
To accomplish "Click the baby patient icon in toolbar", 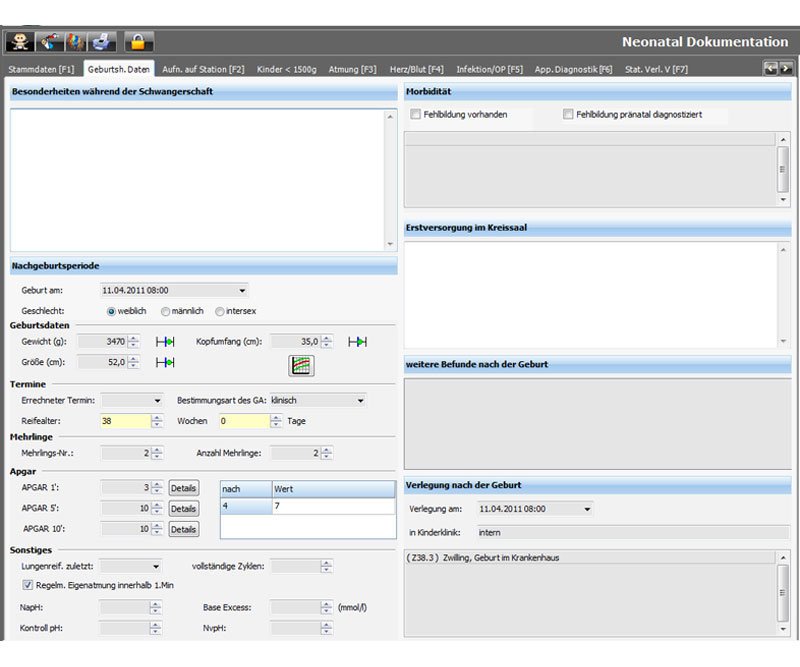I will click(20, 42).
